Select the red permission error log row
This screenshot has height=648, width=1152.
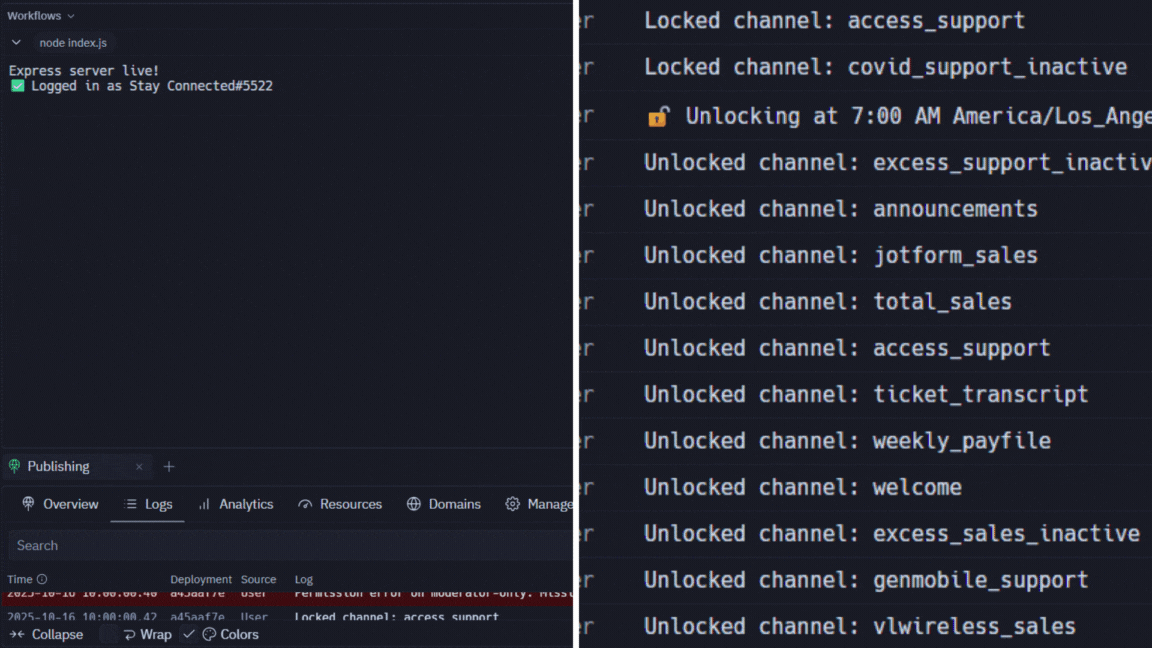tap(290, 595)
